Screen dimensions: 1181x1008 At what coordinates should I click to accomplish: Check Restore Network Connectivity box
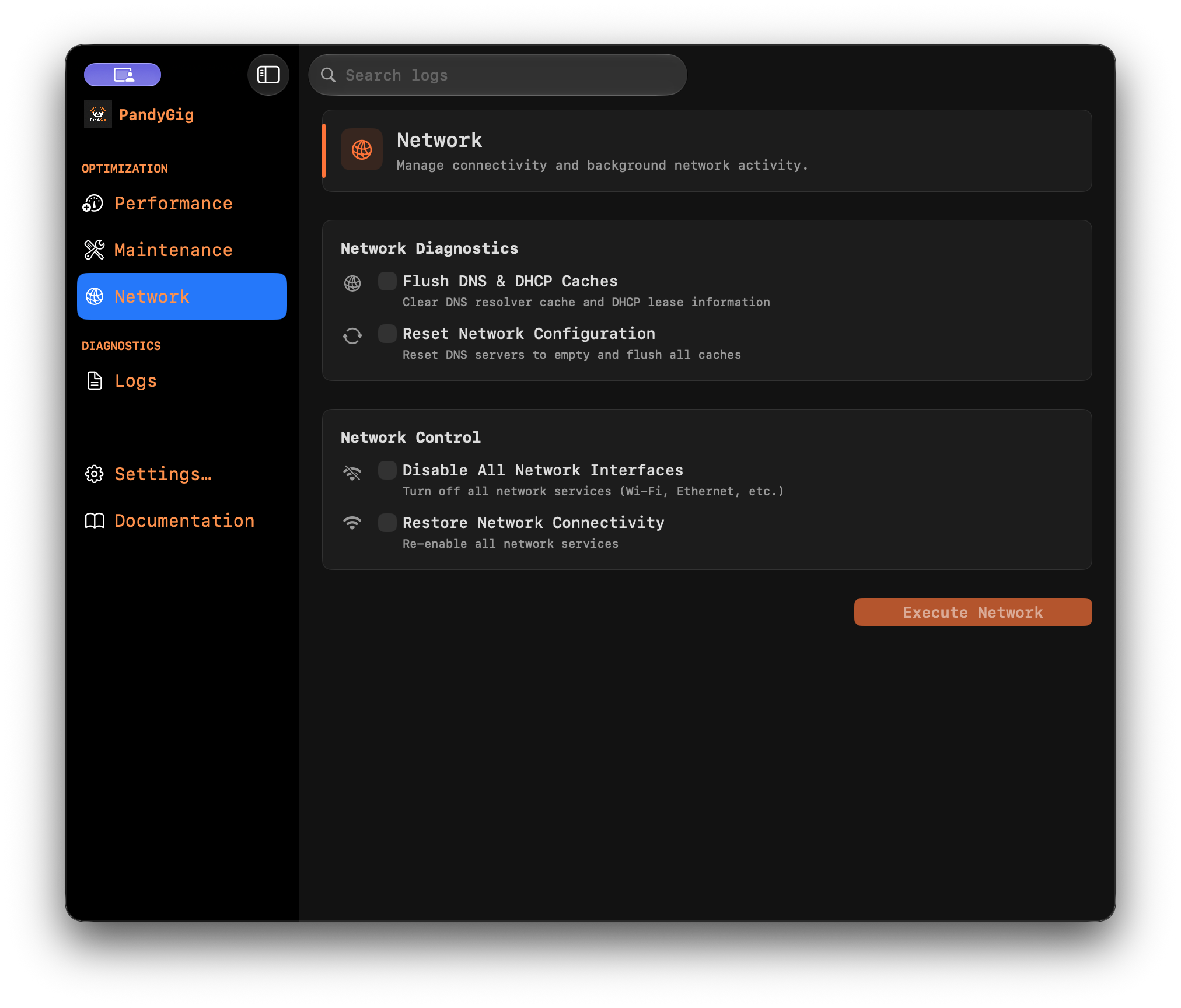[387, 523]
